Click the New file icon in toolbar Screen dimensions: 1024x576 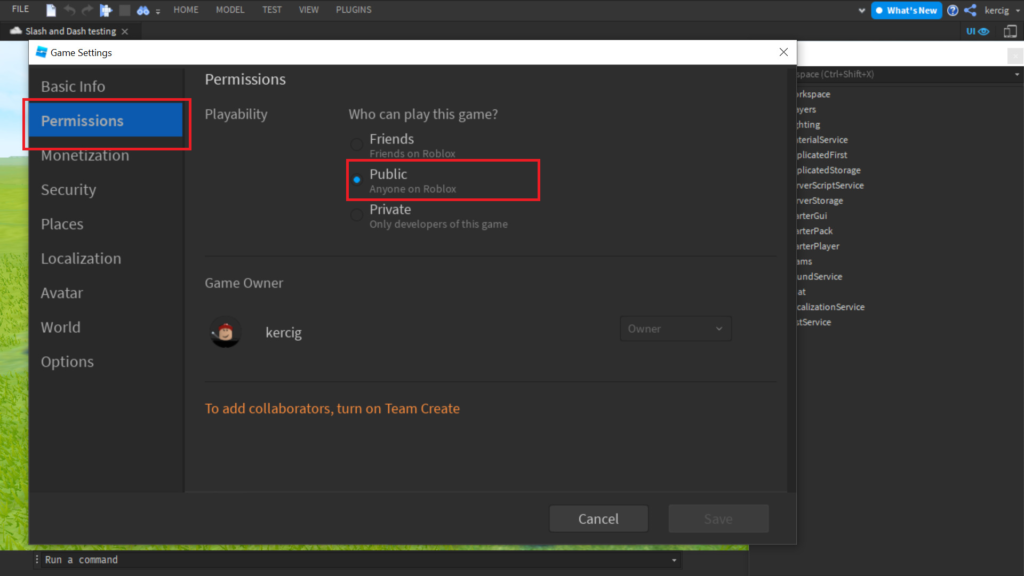coord(51,10)
